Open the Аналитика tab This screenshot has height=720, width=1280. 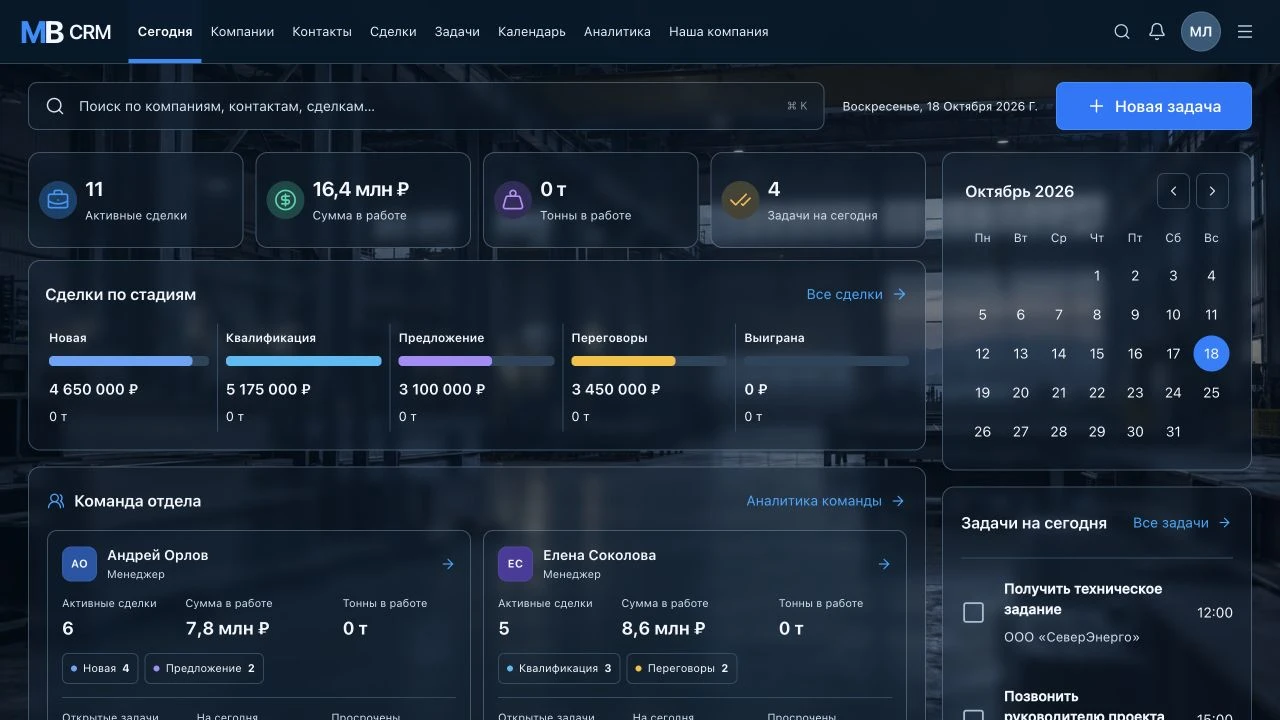point(617,32)
